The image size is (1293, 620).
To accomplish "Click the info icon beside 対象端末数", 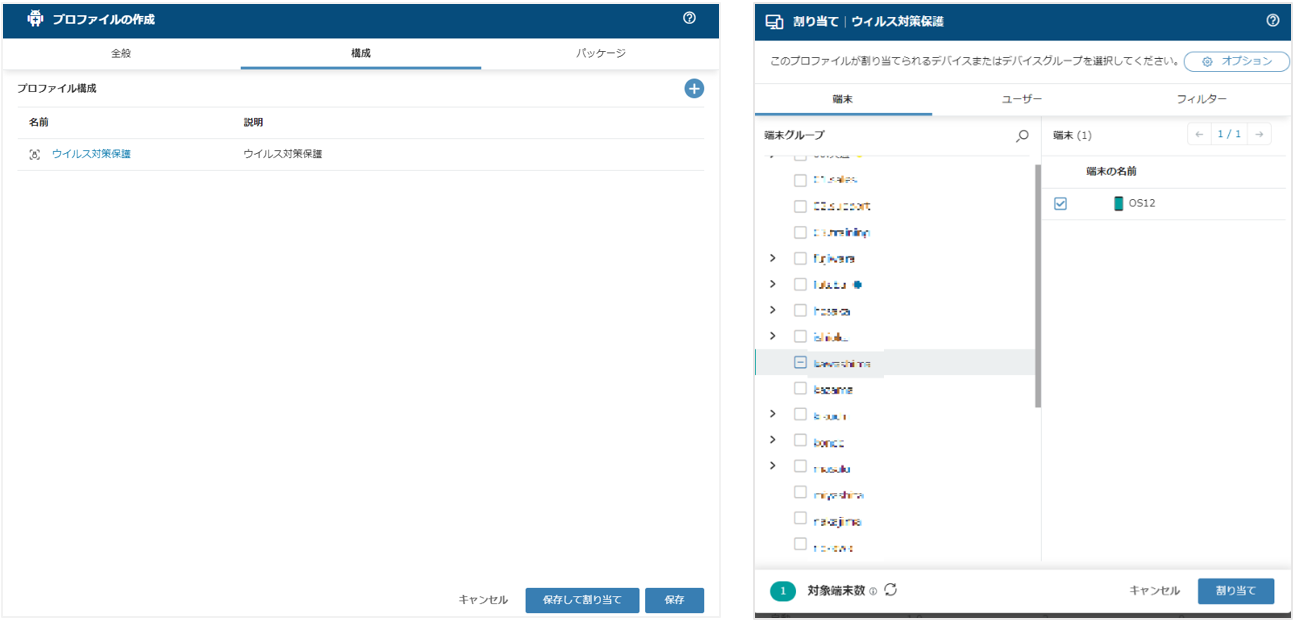I will tap(873, 592).
